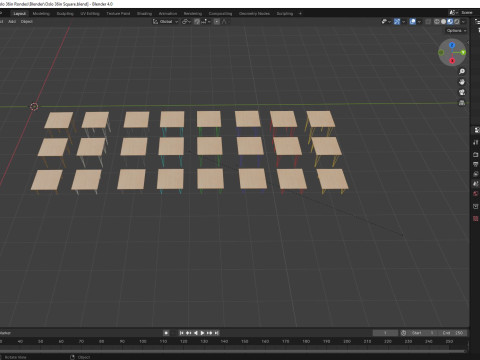
Task: Click the pan view hand icon
Action: pyautogui.click(x=462, y=82)
